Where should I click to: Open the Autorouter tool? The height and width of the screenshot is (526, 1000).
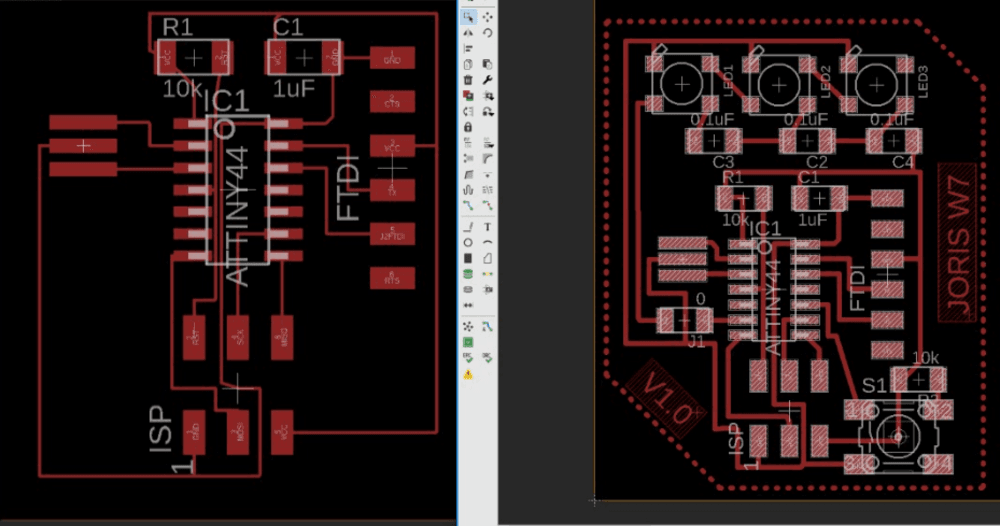coord(488,327)
